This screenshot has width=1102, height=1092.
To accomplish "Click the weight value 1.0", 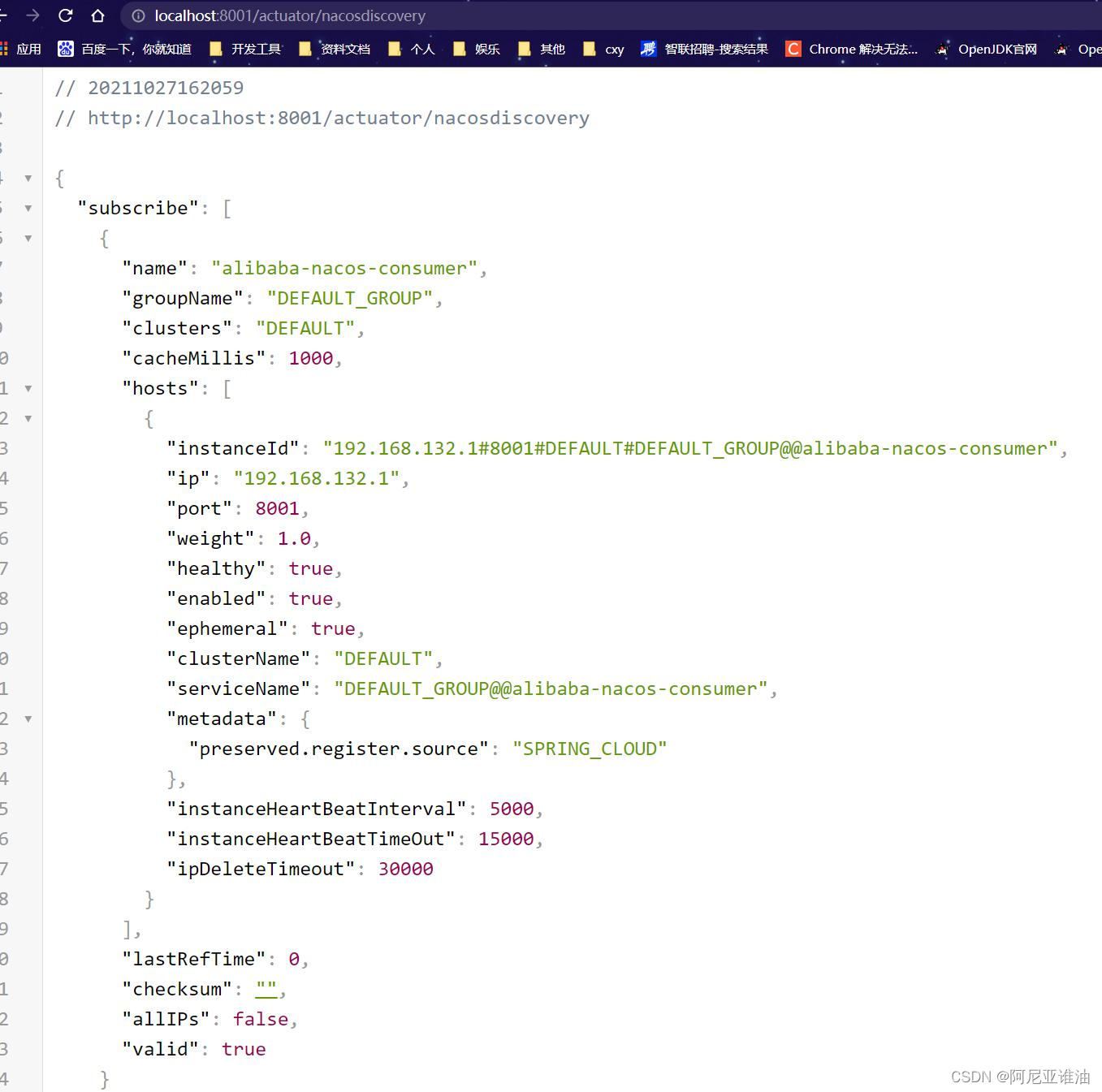I will [x=294, y=538].
